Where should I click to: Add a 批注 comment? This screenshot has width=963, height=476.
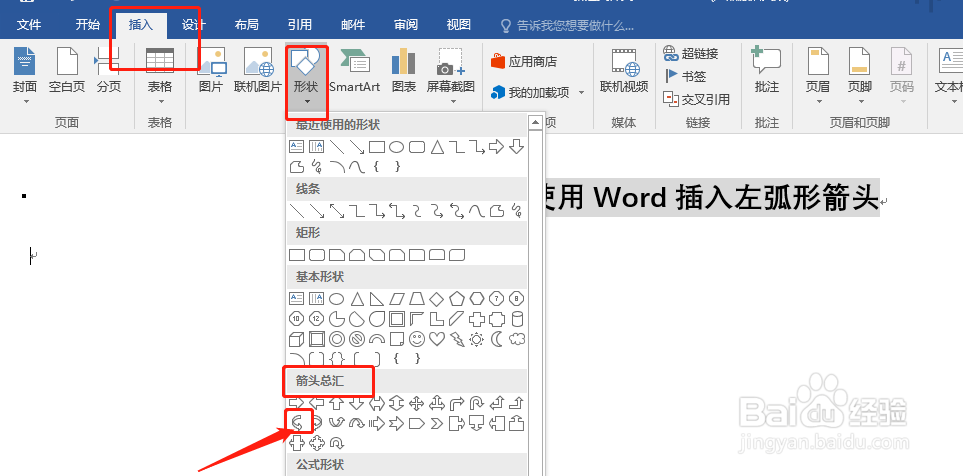click(x=766, y=71)
